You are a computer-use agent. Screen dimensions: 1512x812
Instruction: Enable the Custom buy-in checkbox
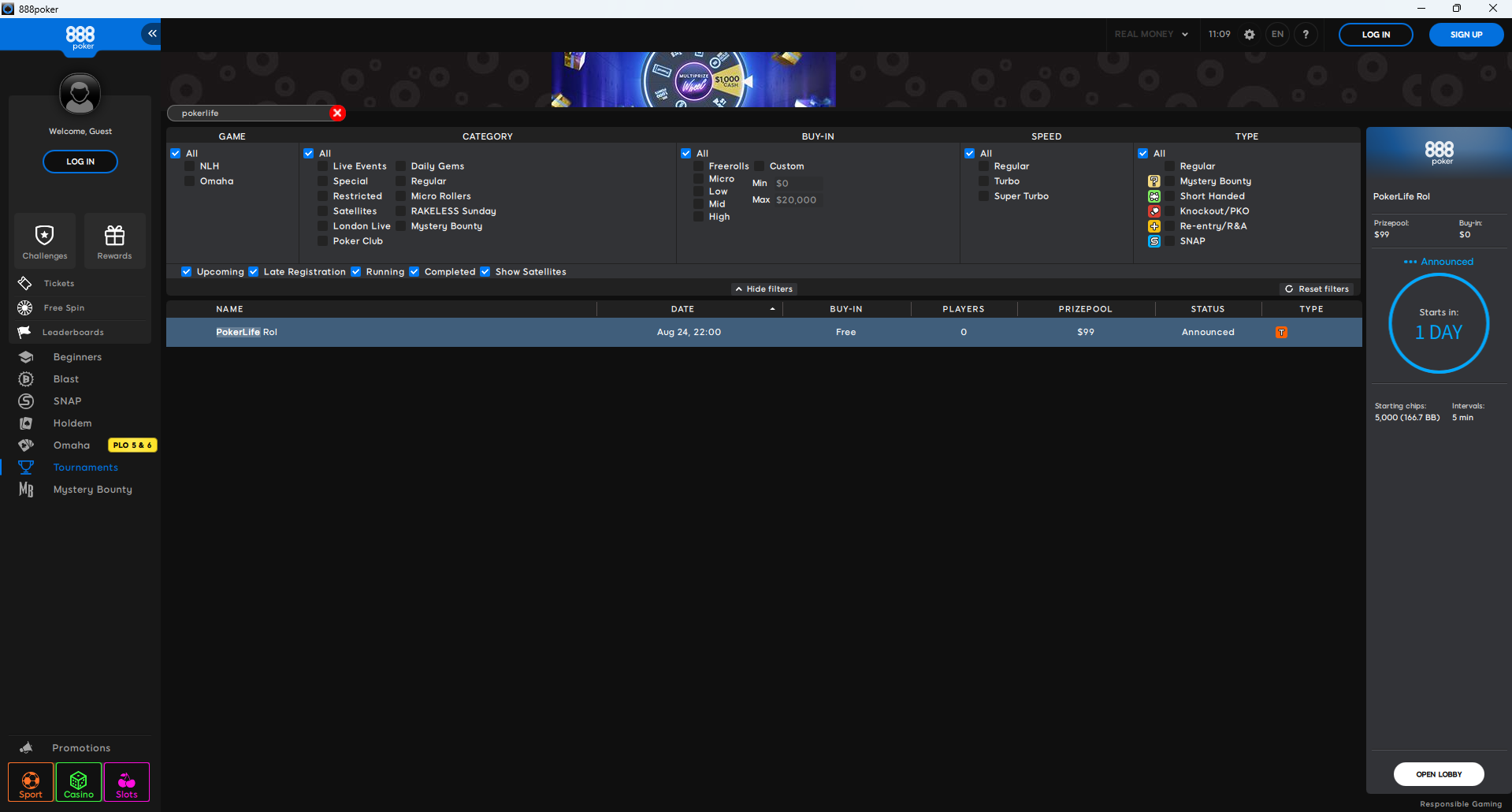point(760,166)
